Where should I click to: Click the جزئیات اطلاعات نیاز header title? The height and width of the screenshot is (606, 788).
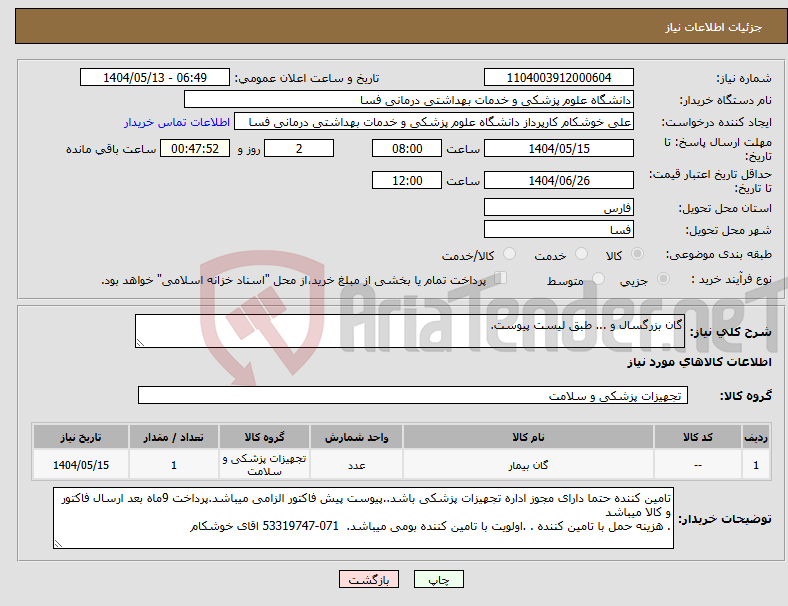pos(714,27)
